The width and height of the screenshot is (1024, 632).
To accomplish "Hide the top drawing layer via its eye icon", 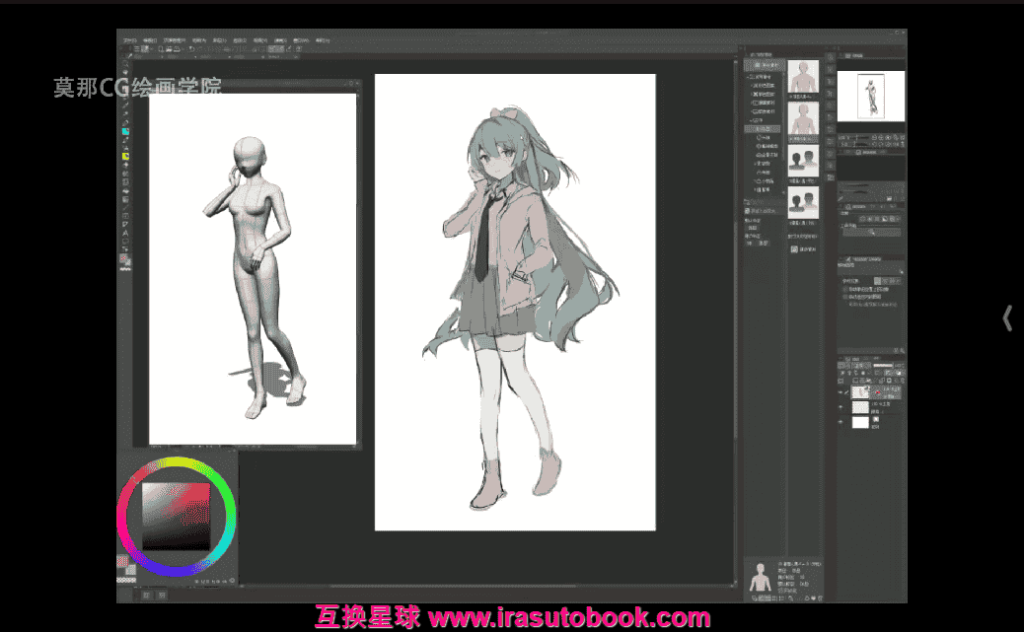I will click(x=840, y=392).
